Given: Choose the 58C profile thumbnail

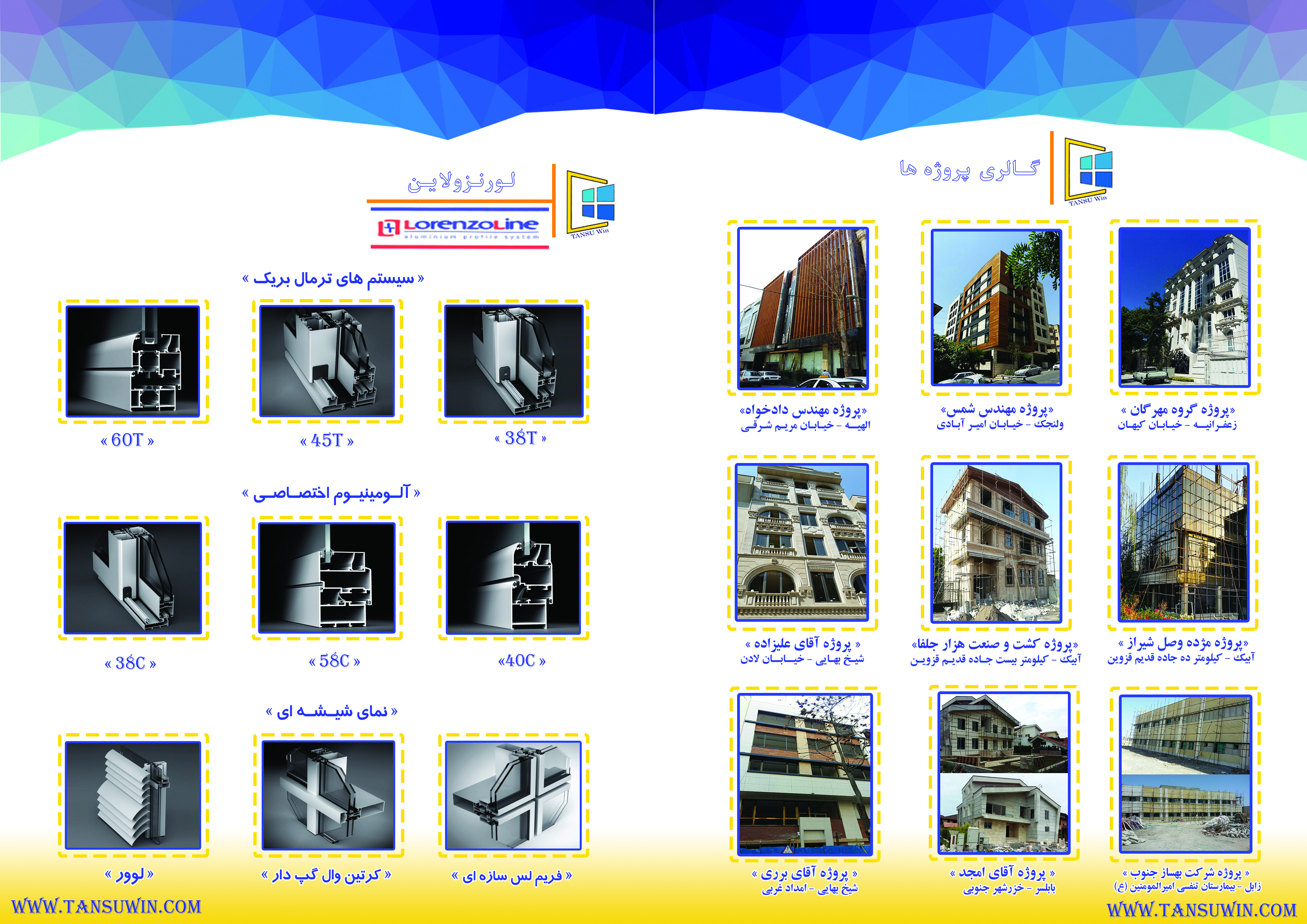Looking at the screenshot, I should tap(327, 578).
